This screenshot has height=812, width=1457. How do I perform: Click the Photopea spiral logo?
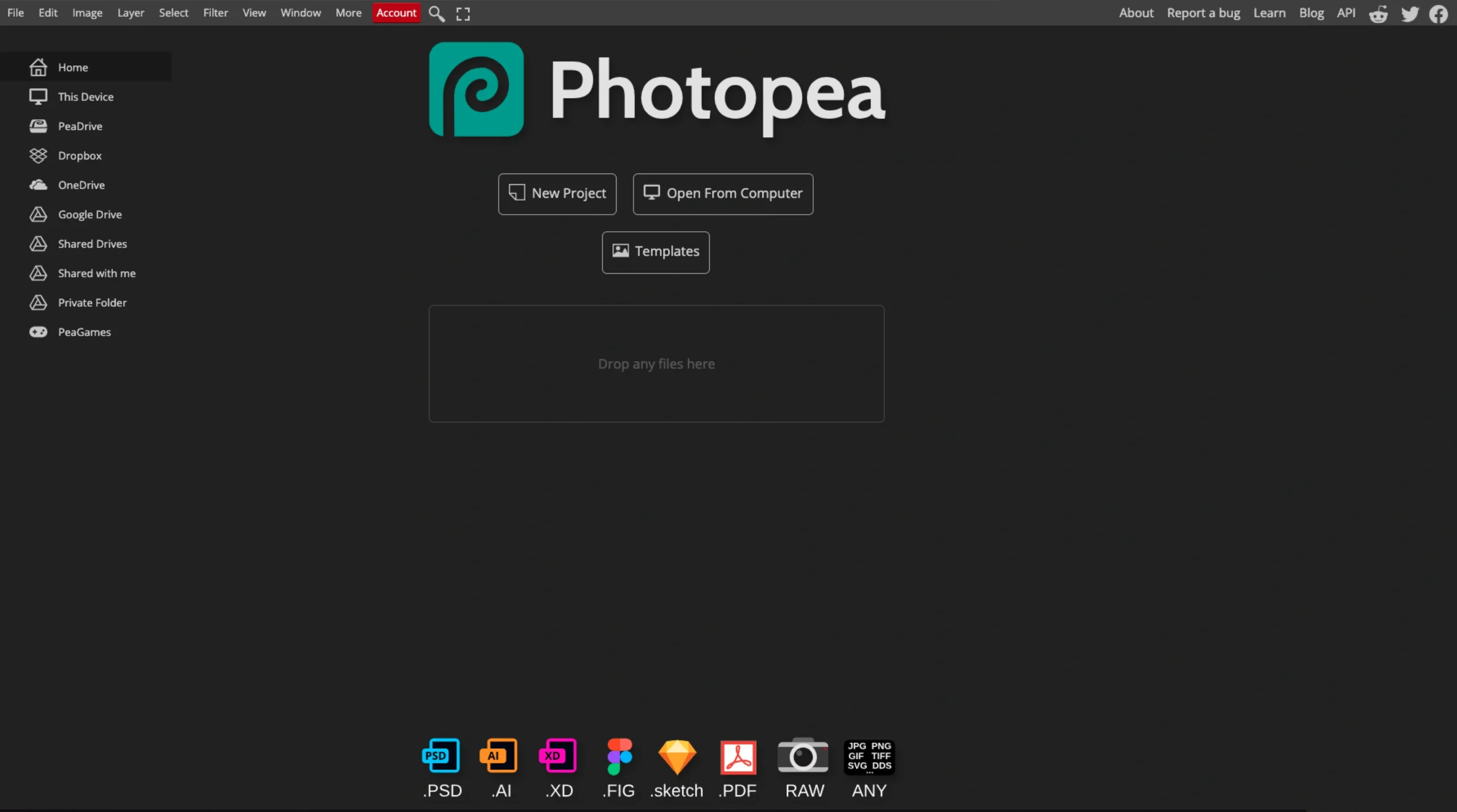click(476, 89)
